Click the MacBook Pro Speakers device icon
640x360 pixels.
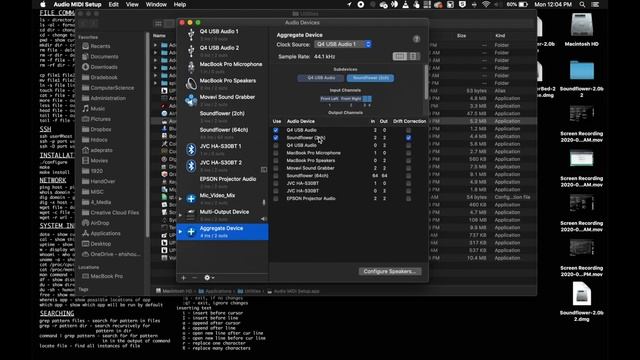191,84
